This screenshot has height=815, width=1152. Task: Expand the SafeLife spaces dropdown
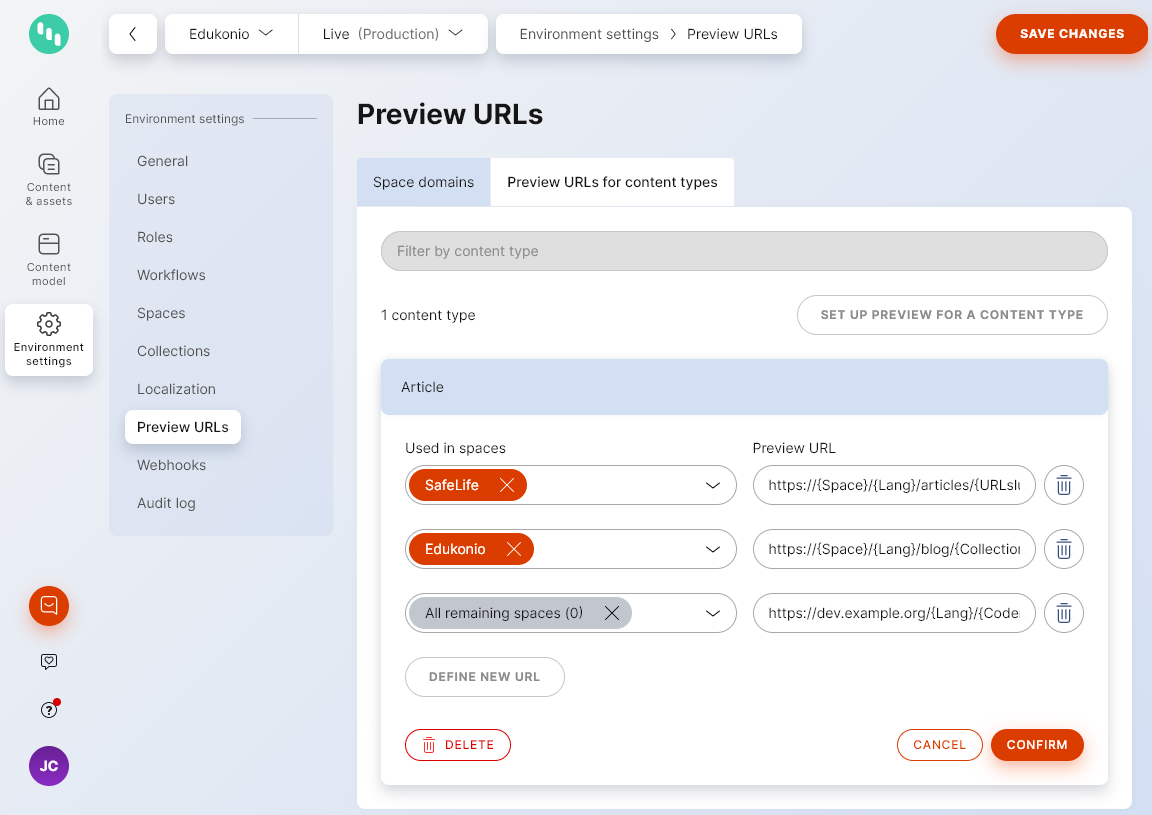(x=712, y=485)
